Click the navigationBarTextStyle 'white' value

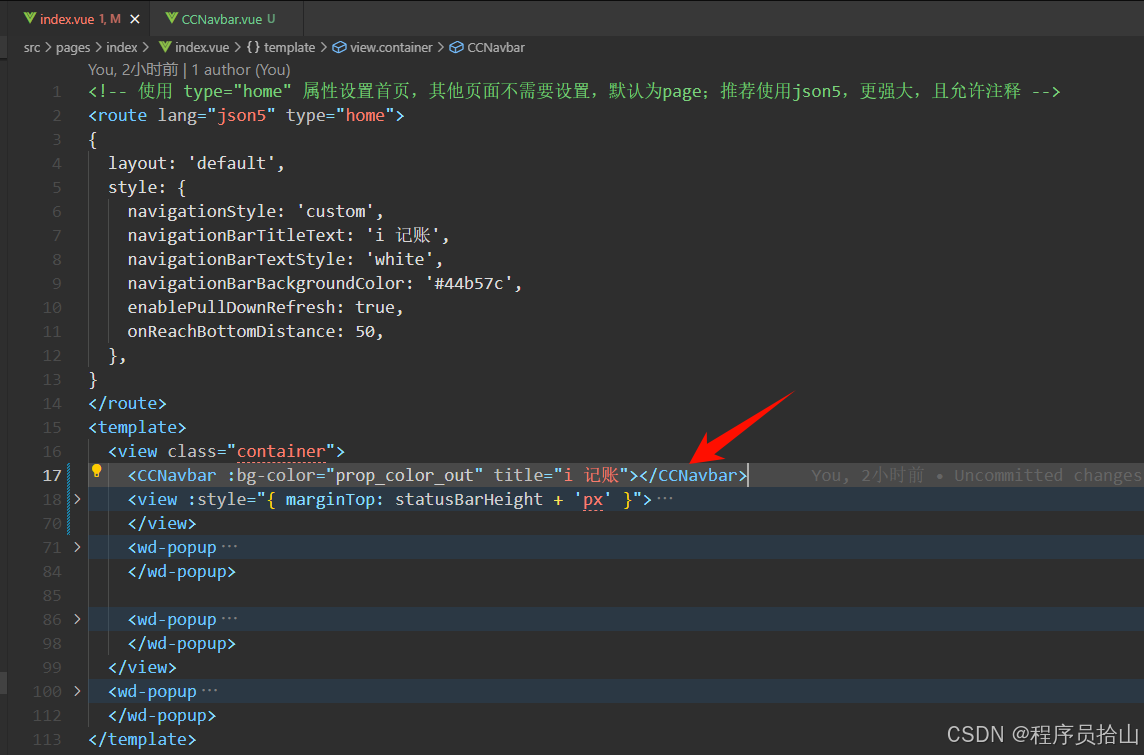(x=400, y=260)
